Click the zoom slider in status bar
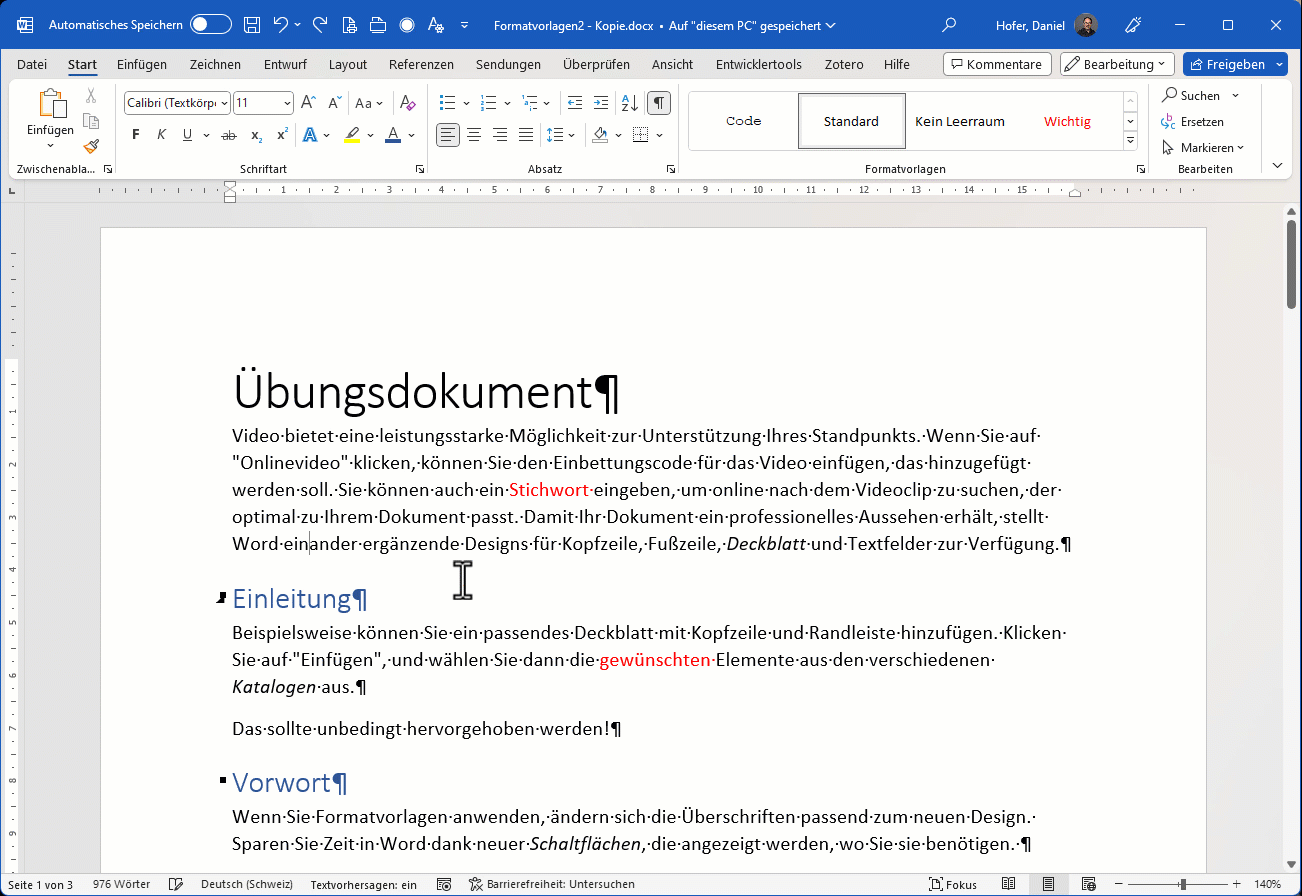The width and height of the screenshot is (1302, 896). [1183, 885]
